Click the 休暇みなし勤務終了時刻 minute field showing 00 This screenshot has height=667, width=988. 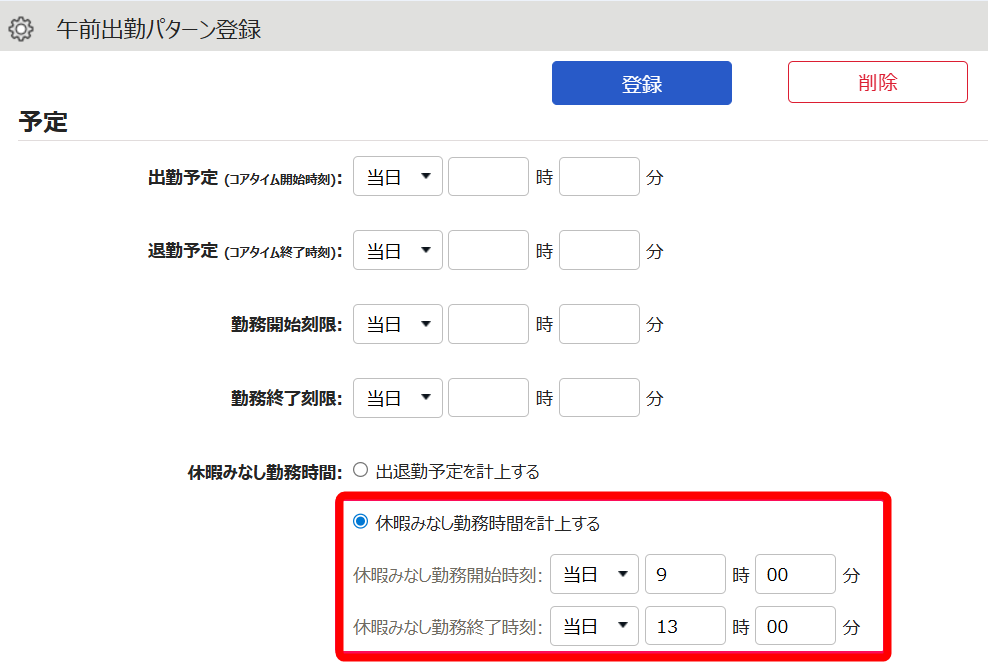[795, 625]
